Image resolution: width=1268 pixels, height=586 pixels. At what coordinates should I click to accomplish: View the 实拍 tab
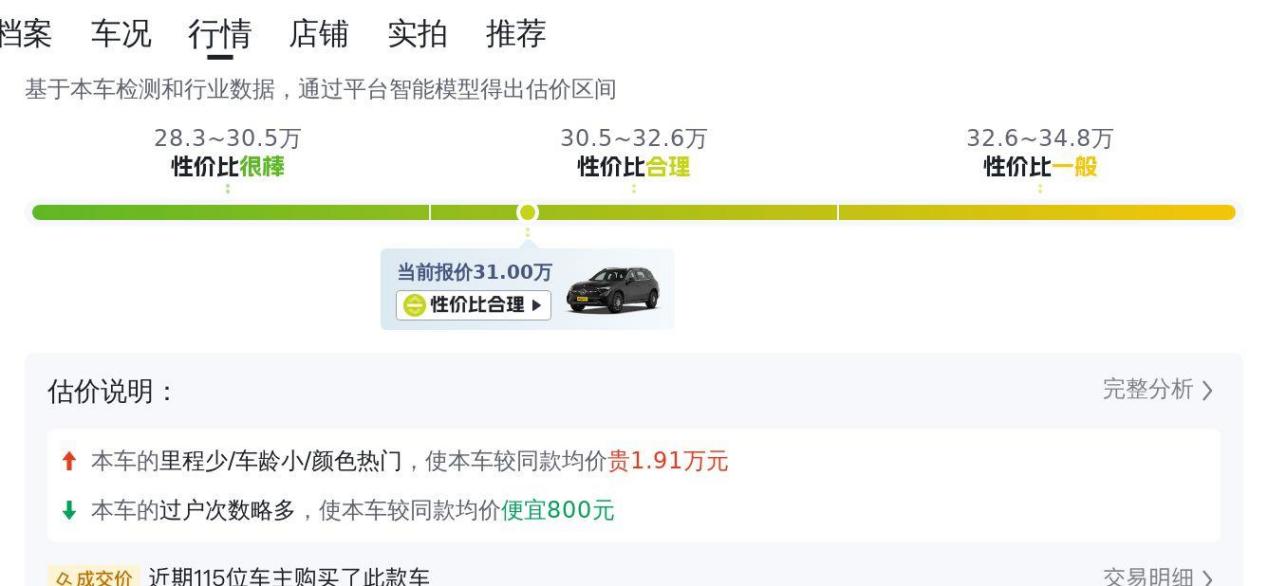pyautogui.click(x=417, y=35)
